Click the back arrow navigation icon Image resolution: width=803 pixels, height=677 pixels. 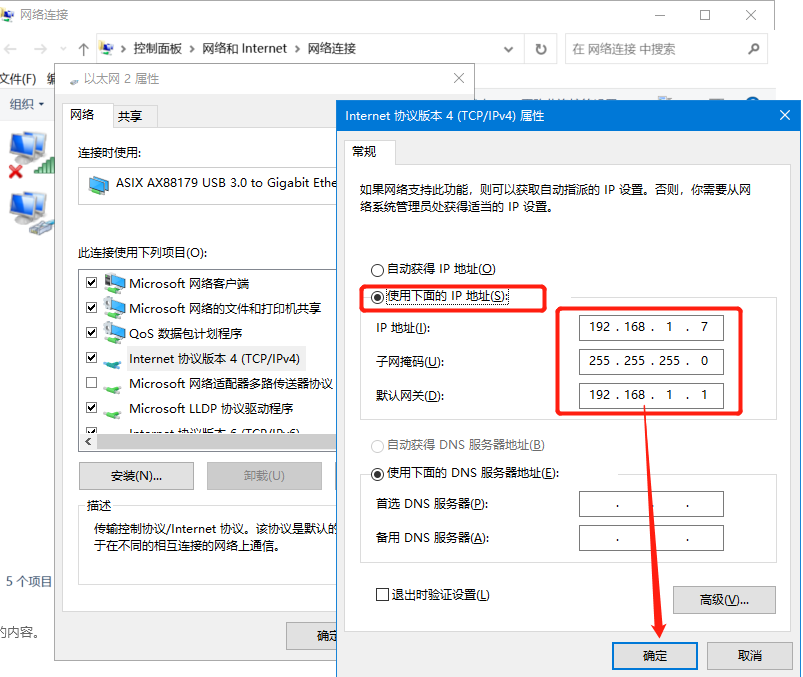pyautogui.click(x=11, y=49)
